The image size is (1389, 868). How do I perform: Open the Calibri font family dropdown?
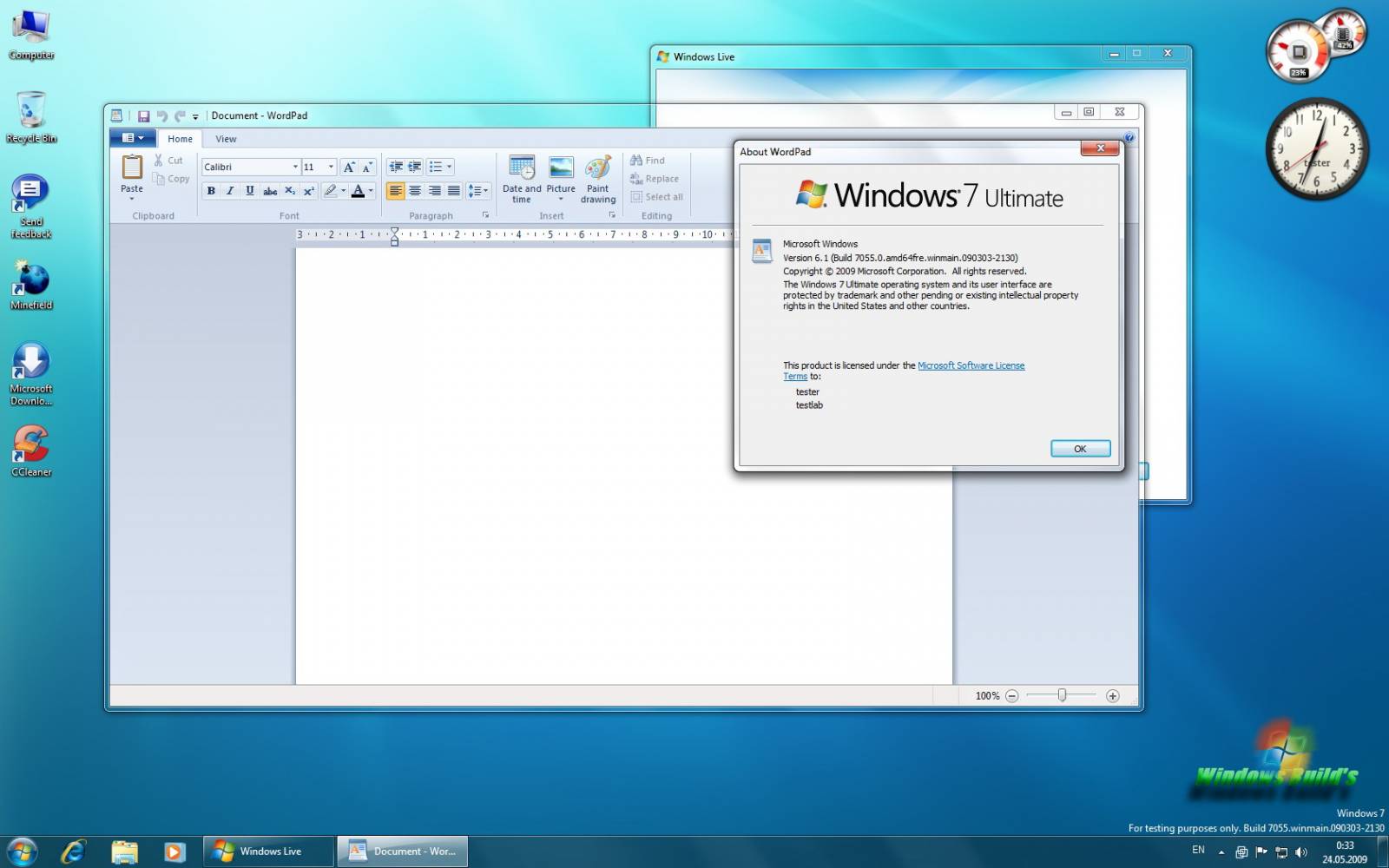click(x=295, y=167)
